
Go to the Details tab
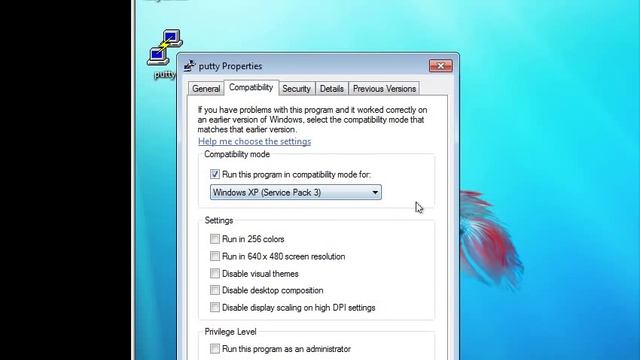tap(331, 89)
